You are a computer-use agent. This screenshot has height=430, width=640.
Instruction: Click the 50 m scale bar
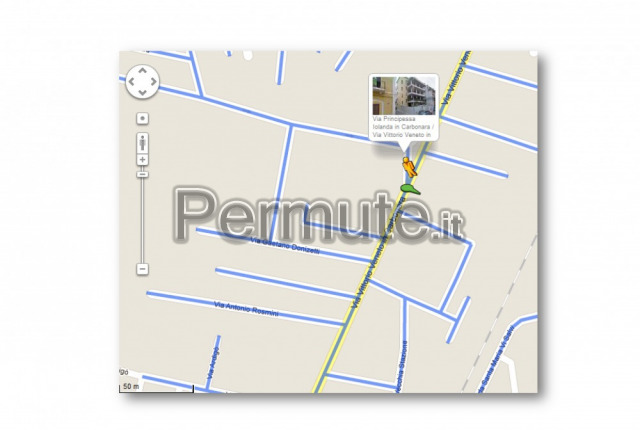(156, 388)
